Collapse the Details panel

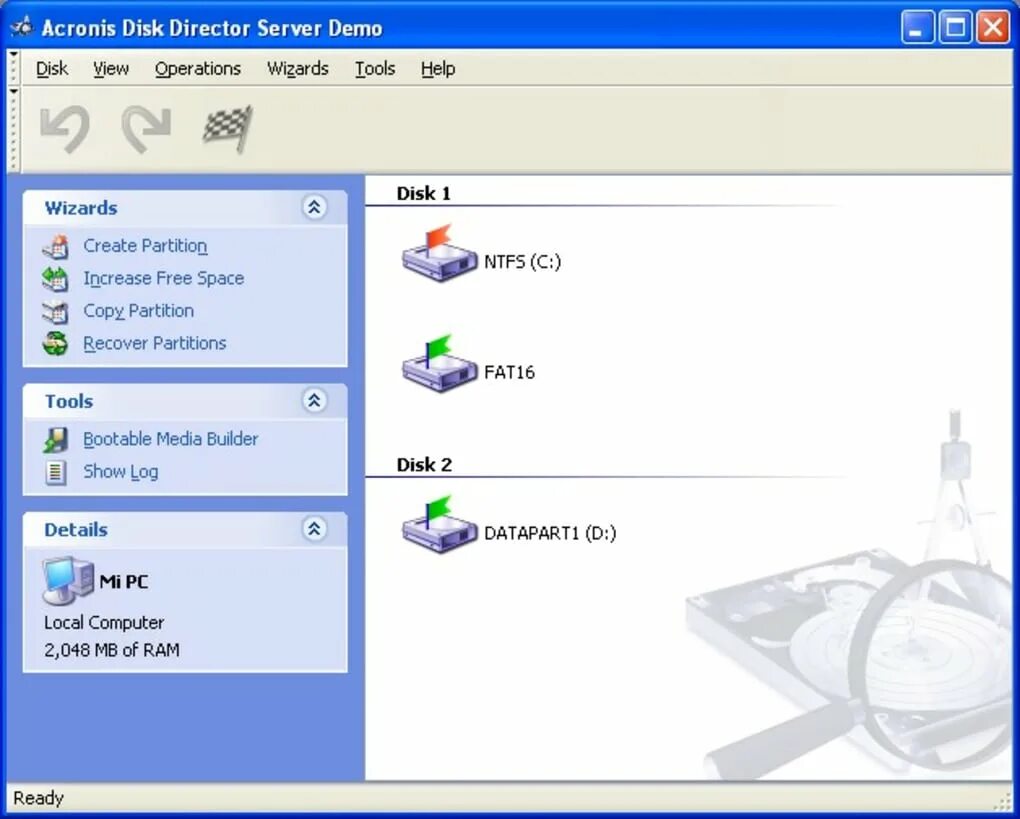[x=314, y=529]
